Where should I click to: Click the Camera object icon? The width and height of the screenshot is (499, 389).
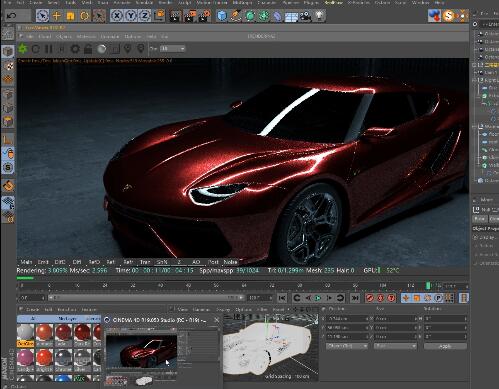point(305,16)
